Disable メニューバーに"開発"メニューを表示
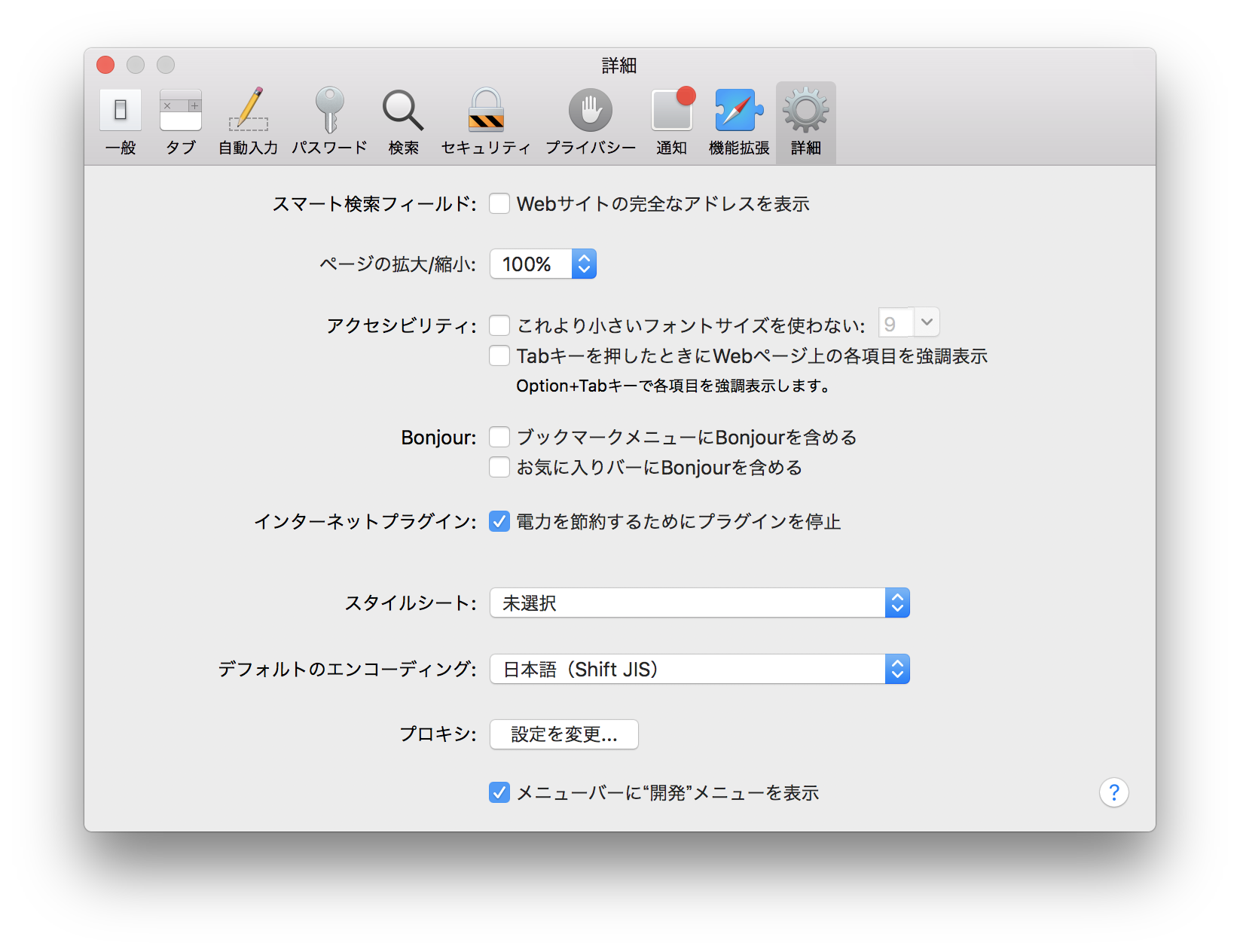 click(x=499, y=792)
